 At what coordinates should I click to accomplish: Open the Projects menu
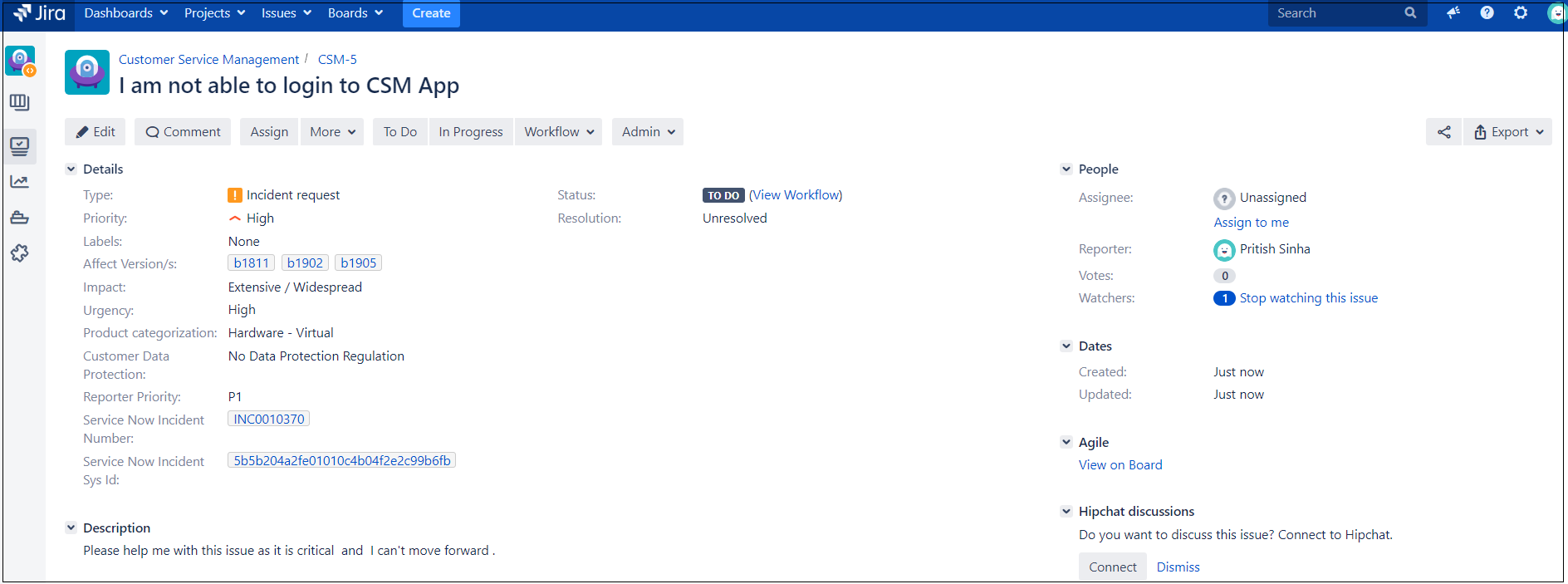[215, 13]
